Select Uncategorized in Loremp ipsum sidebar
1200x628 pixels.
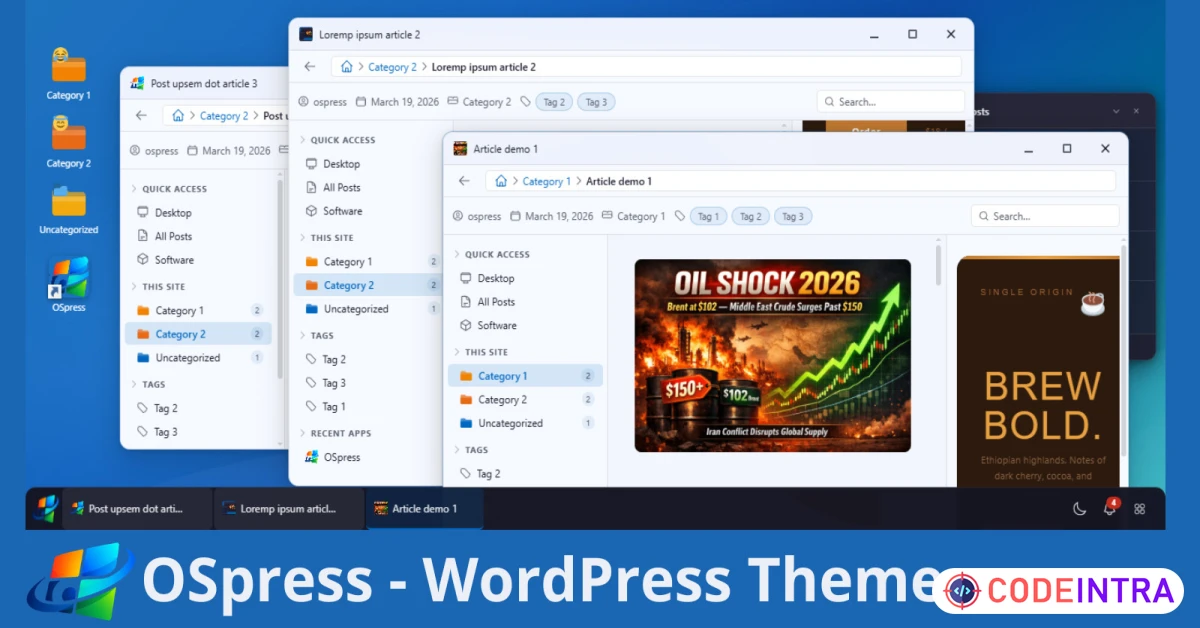[x=368, y=309]
